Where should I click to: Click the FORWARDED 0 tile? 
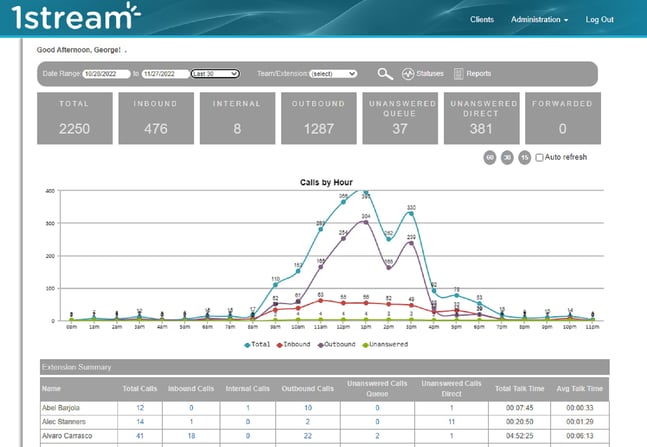pos(563,118)
